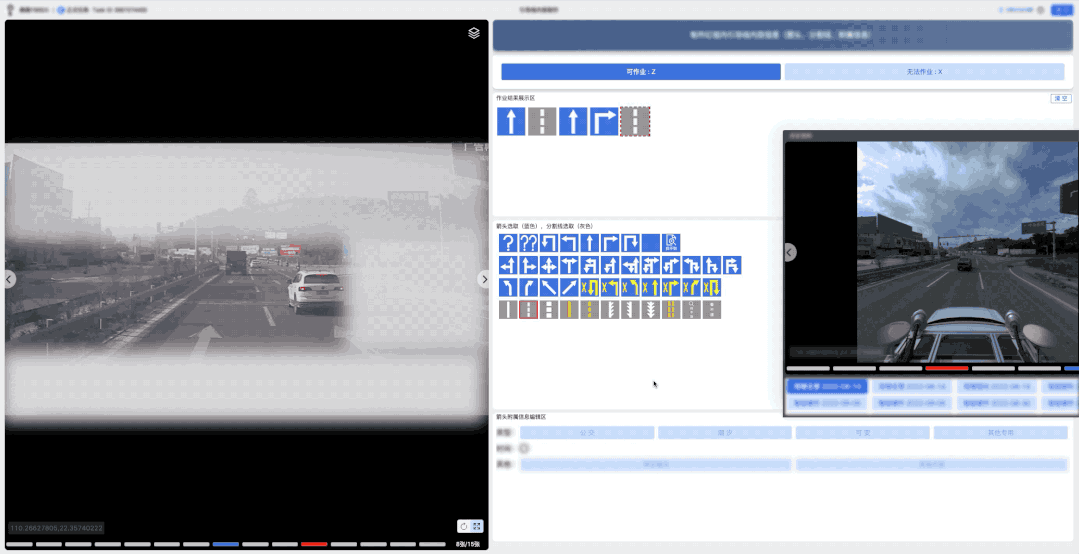This screenshot has height=554, width=1079.
Task: Go to the next image with right chevron
Action: point(484,279)
